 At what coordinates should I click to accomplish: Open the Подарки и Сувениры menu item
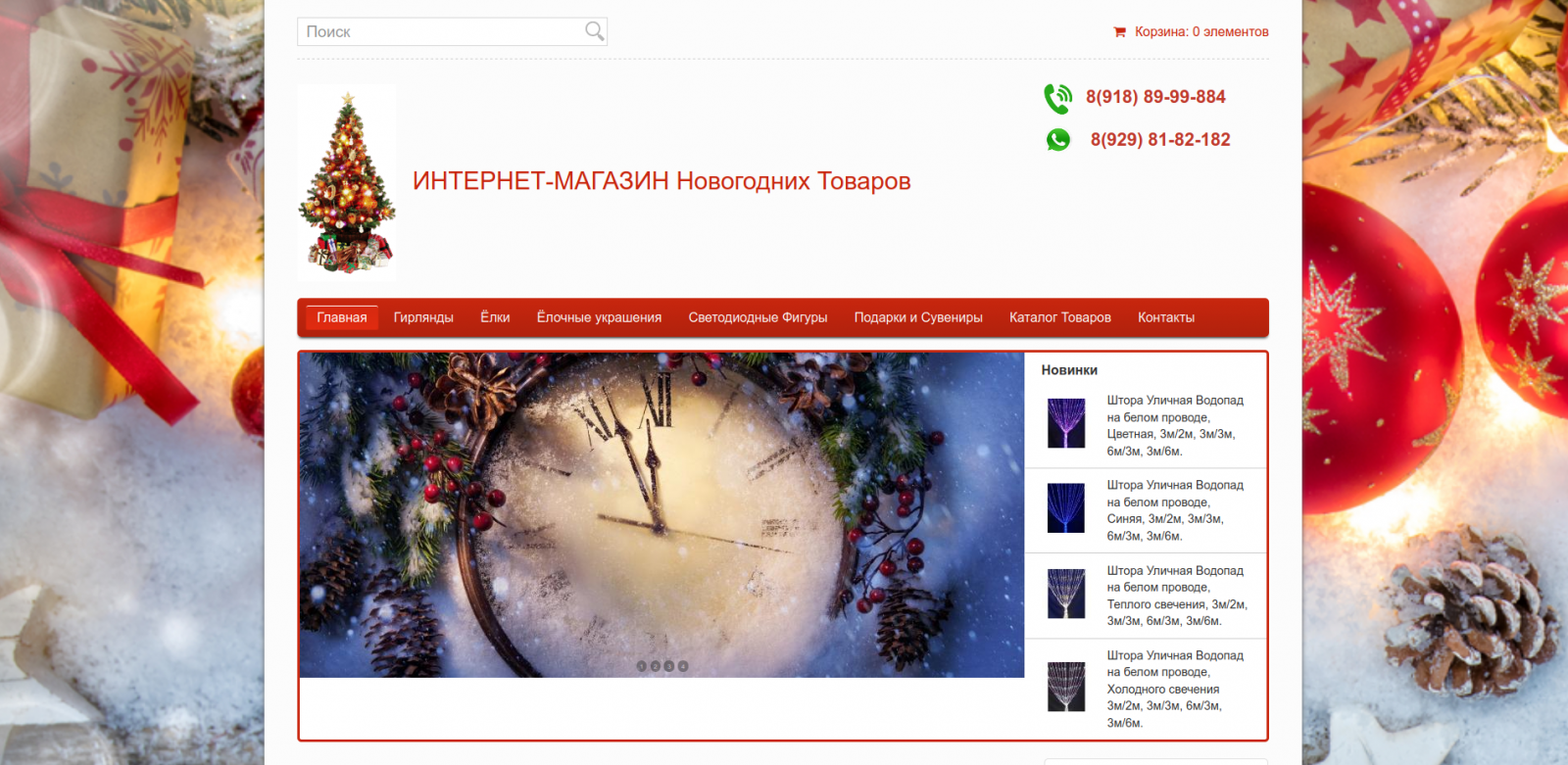pos(918,317)
